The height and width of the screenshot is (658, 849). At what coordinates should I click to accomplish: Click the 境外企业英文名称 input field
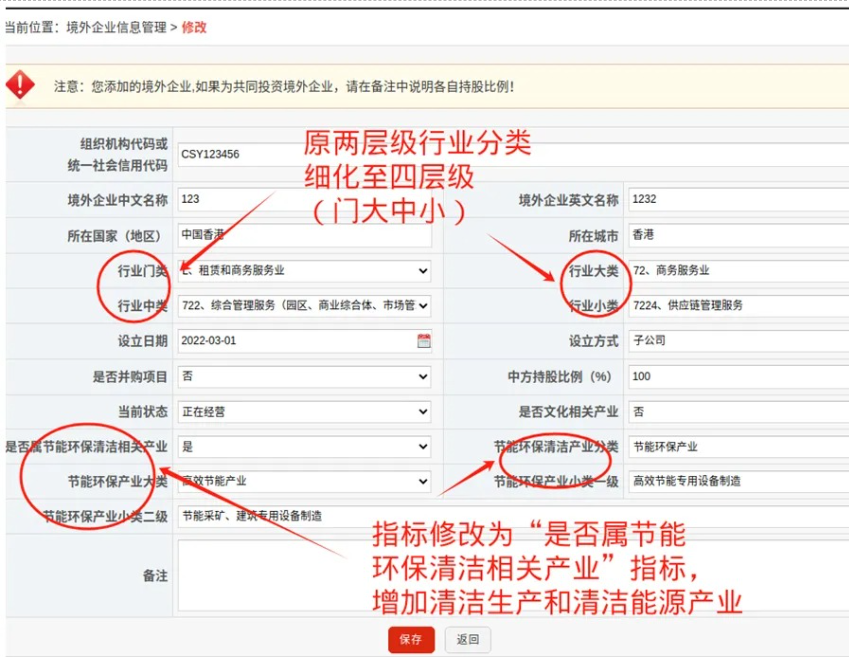738,200
